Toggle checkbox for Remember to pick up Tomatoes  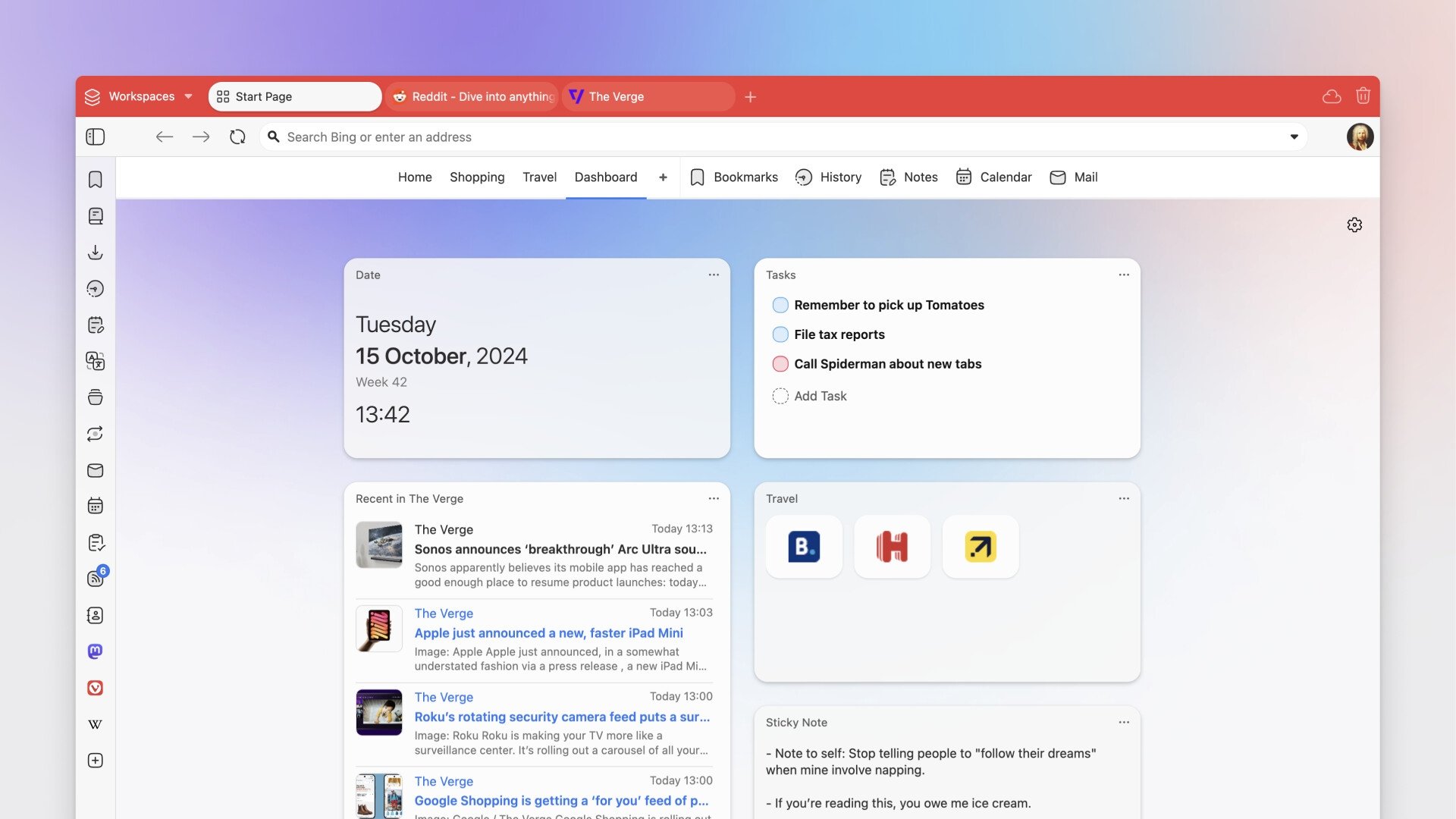(x=779, y=305)
